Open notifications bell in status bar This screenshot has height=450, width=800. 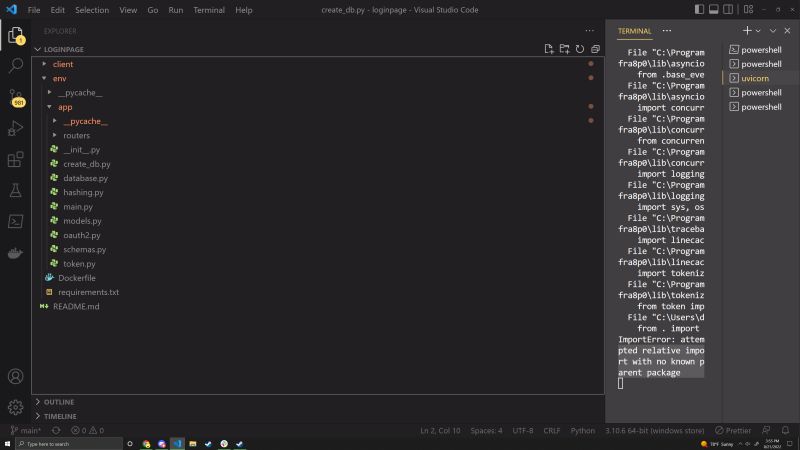point(785,430)
